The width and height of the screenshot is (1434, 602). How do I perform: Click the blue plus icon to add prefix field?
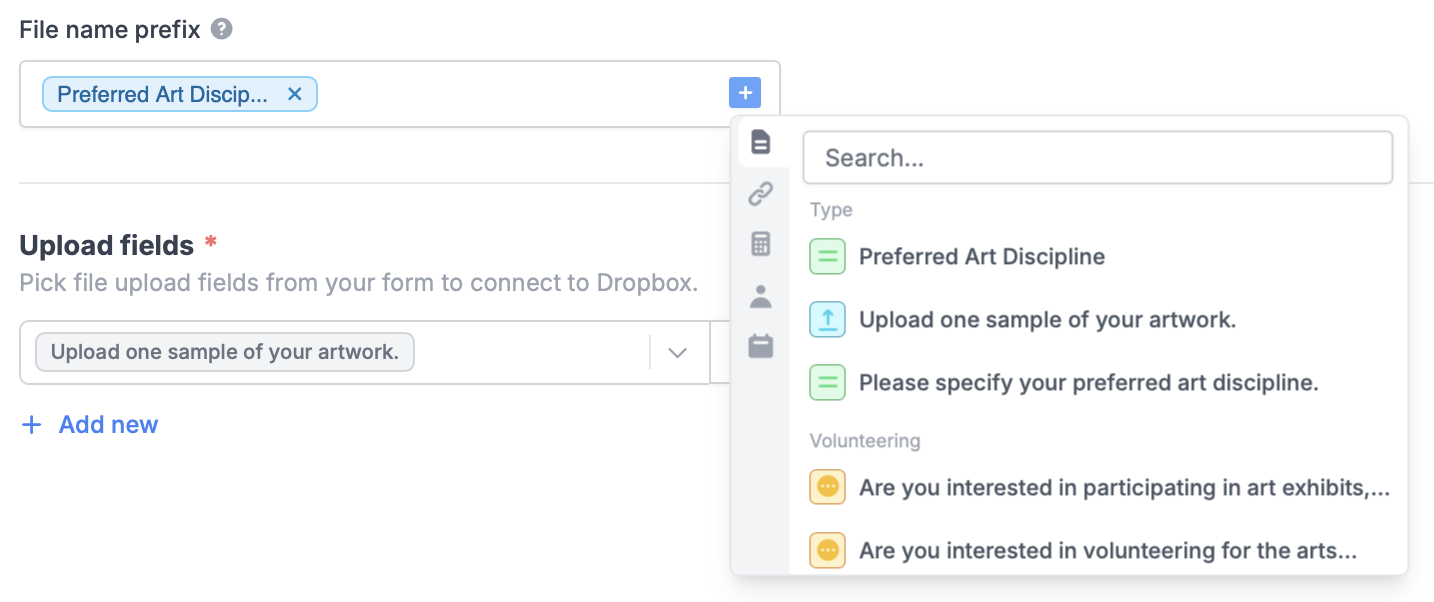(745, 92)
